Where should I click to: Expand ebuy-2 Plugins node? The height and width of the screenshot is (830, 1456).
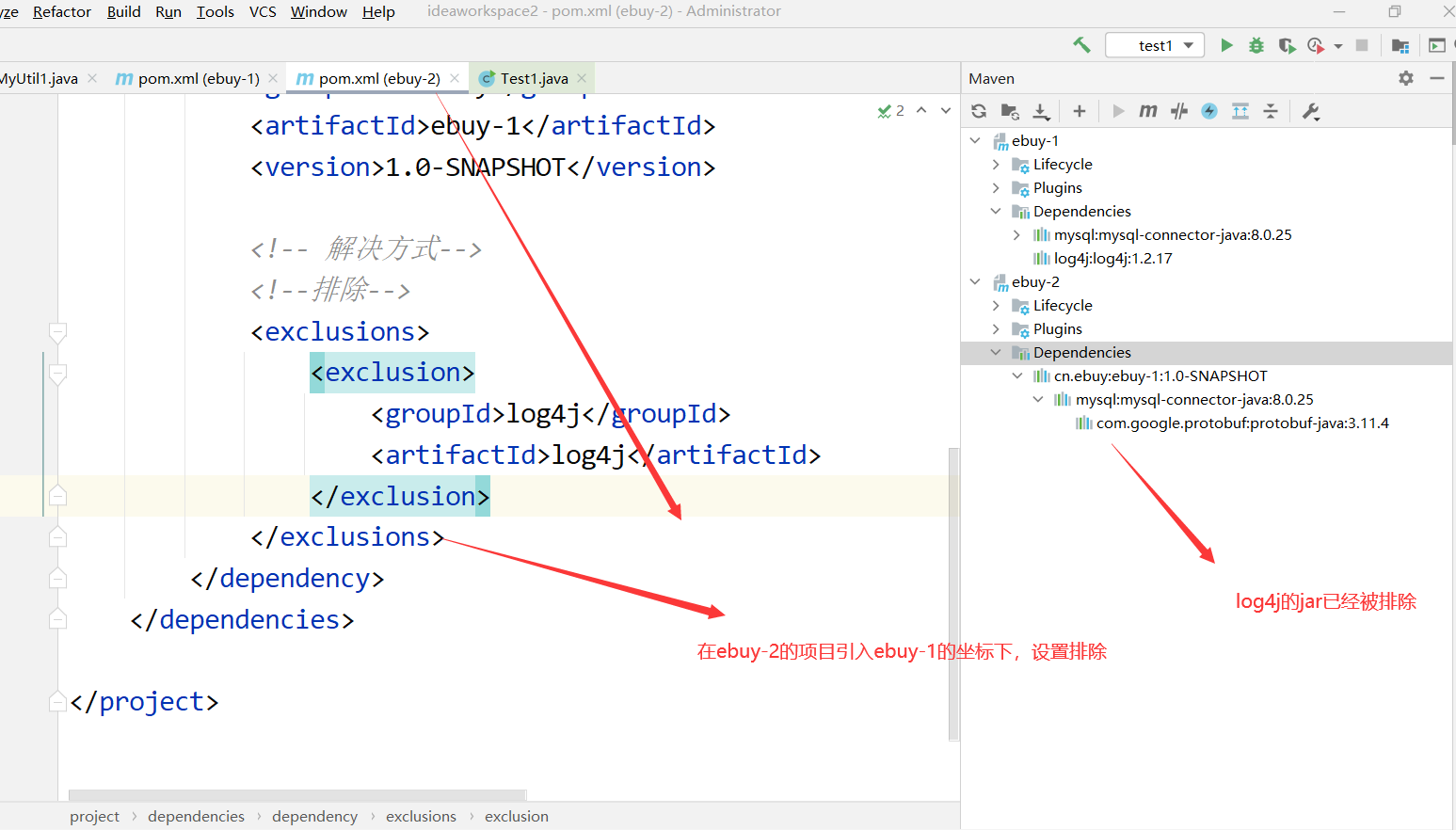click(x=996, y=328)
